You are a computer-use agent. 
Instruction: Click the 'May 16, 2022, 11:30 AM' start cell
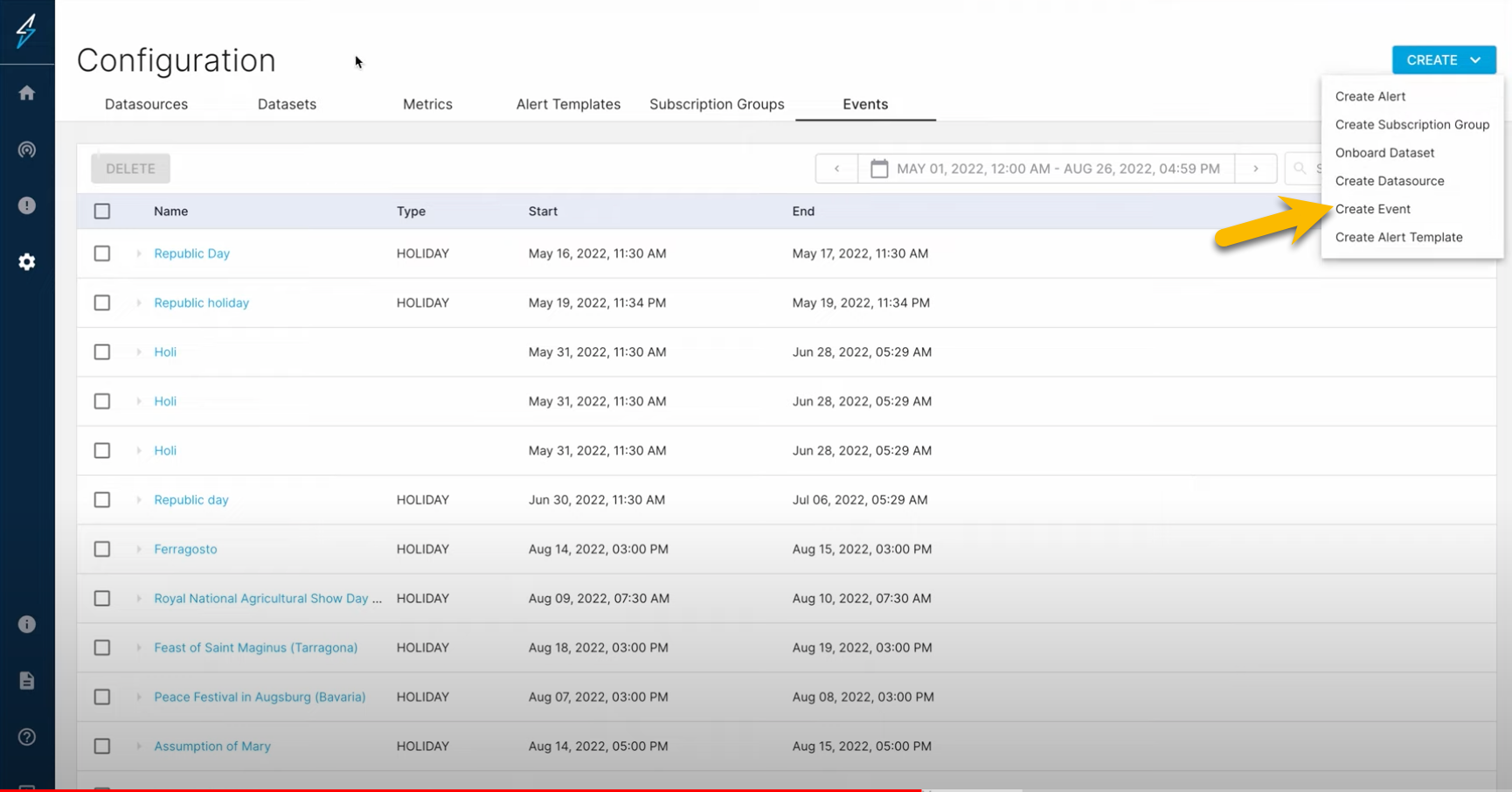pos(597,254)
